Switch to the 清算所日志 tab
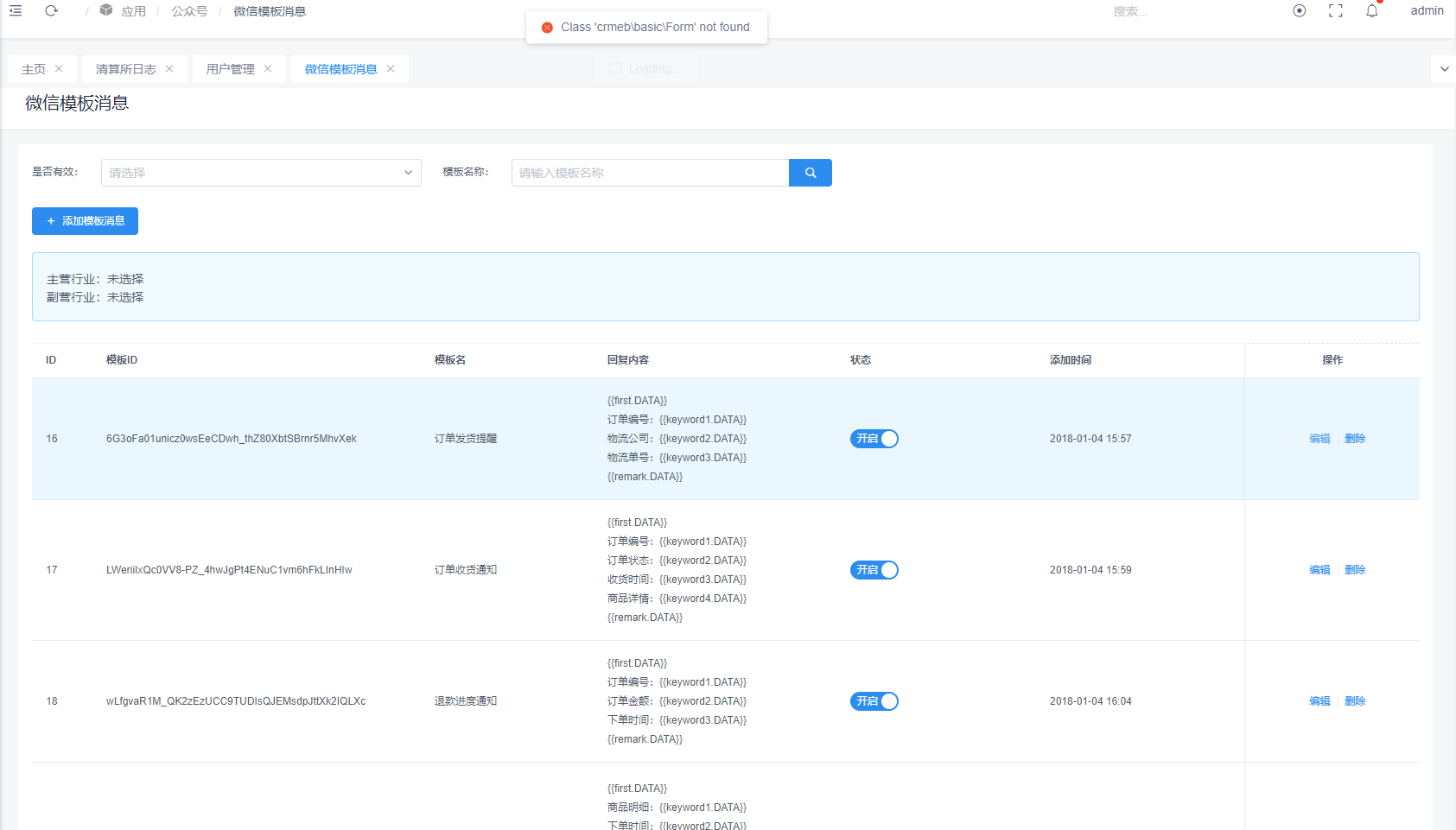This screenshot has height=830, width=1456. tap(126, 69)
